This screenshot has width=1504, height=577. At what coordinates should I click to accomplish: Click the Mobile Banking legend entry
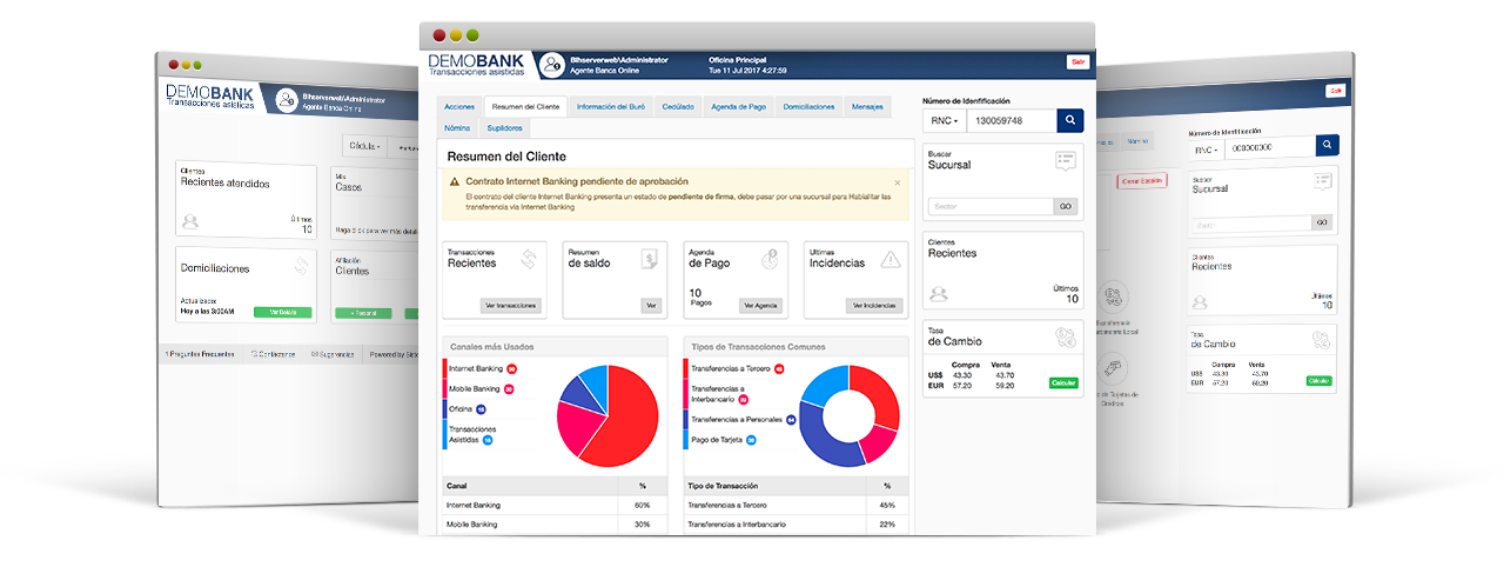(480, 389)
